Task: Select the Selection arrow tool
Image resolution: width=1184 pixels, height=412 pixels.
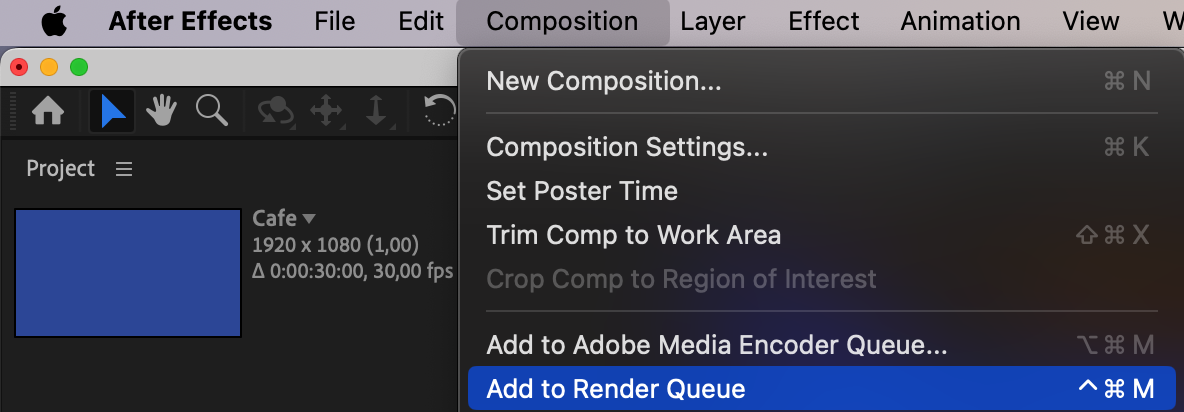Action: (x=112, y=112)
